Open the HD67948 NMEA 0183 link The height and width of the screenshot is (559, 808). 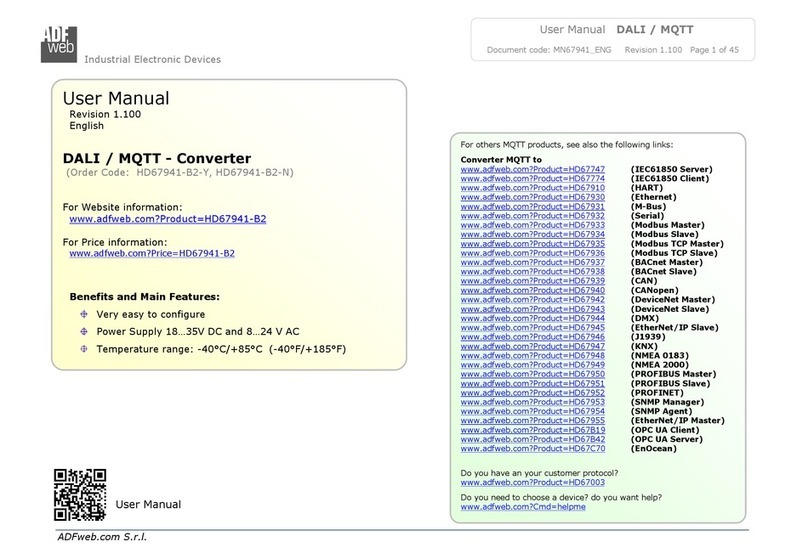533,355
